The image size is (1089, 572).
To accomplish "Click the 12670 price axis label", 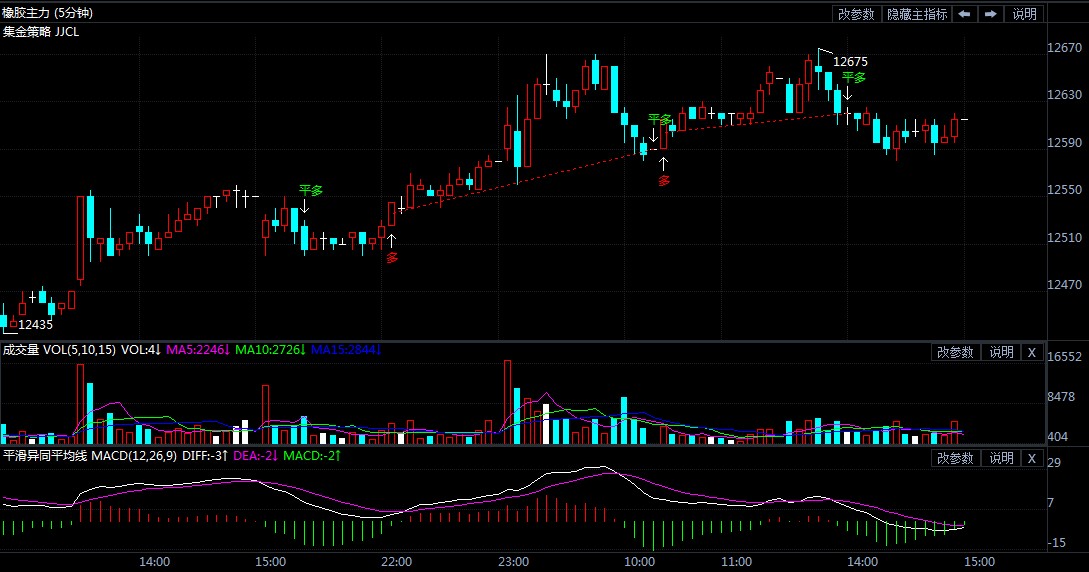I will [x=1065, y=47].
